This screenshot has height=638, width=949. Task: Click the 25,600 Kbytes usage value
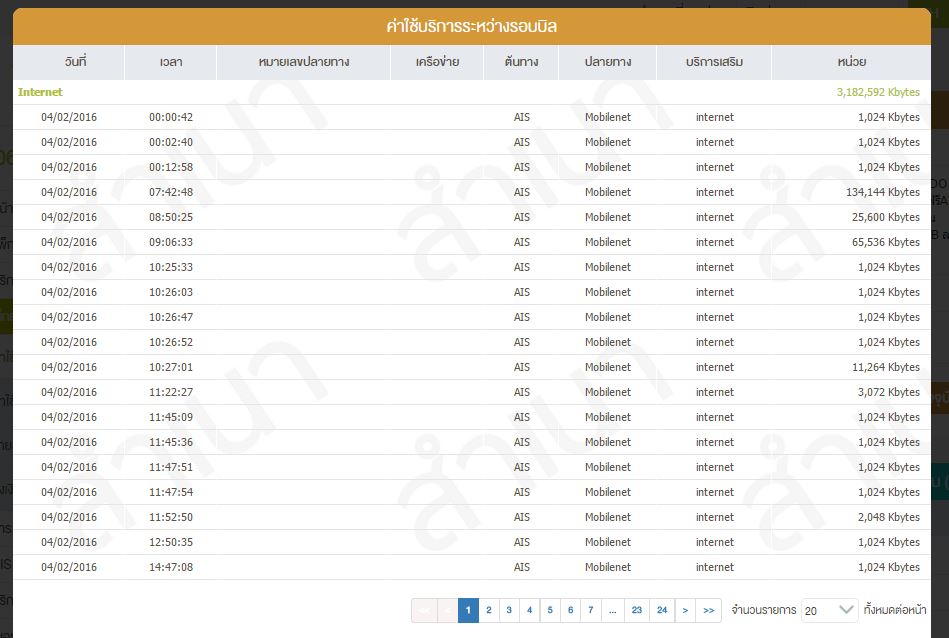(886, 217)
